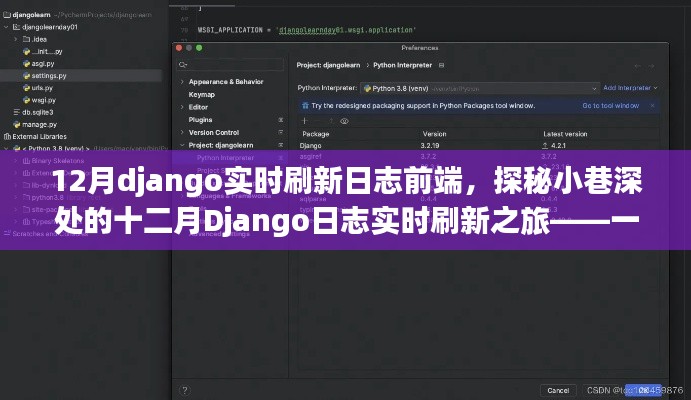Click the Python Interpreter breadcrumb title
This screenshot has height=400, width=691.
tap(402, 65)
